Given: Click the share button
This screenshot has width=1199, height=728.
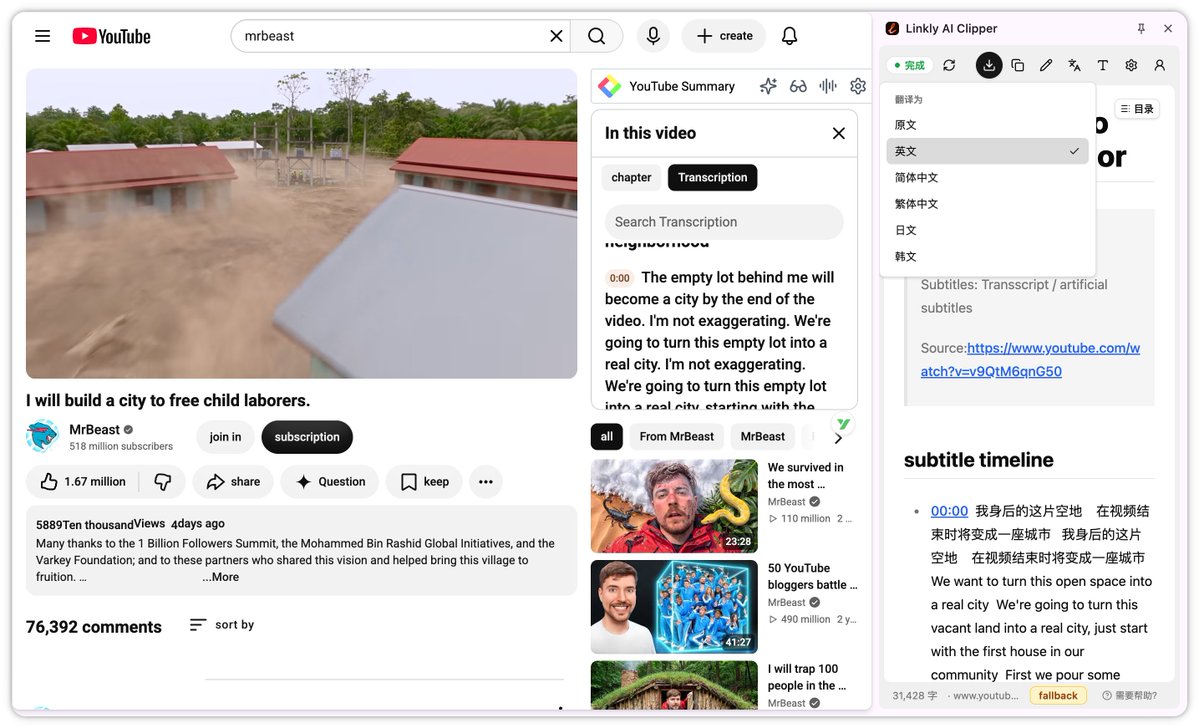Looking at the screenshot, I should click(233, 482).
